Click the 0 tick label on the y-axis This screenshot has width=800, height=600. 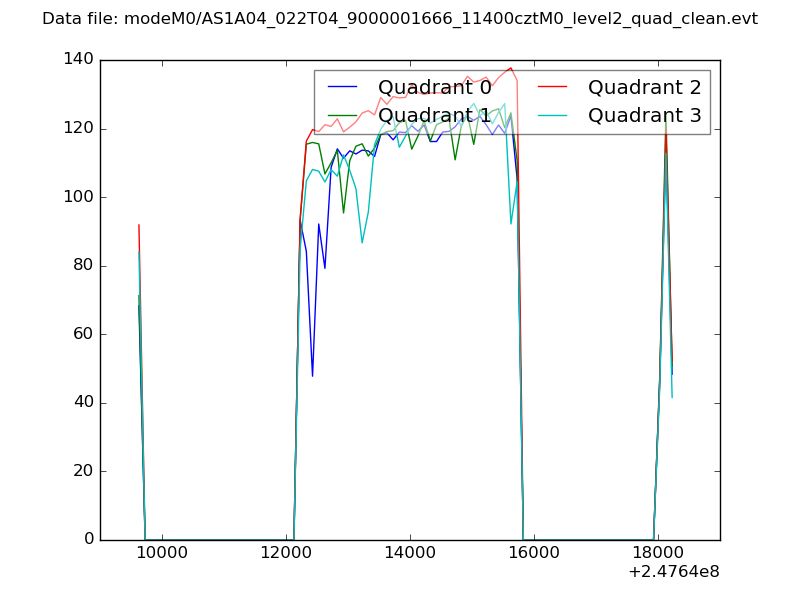(87, 540)
